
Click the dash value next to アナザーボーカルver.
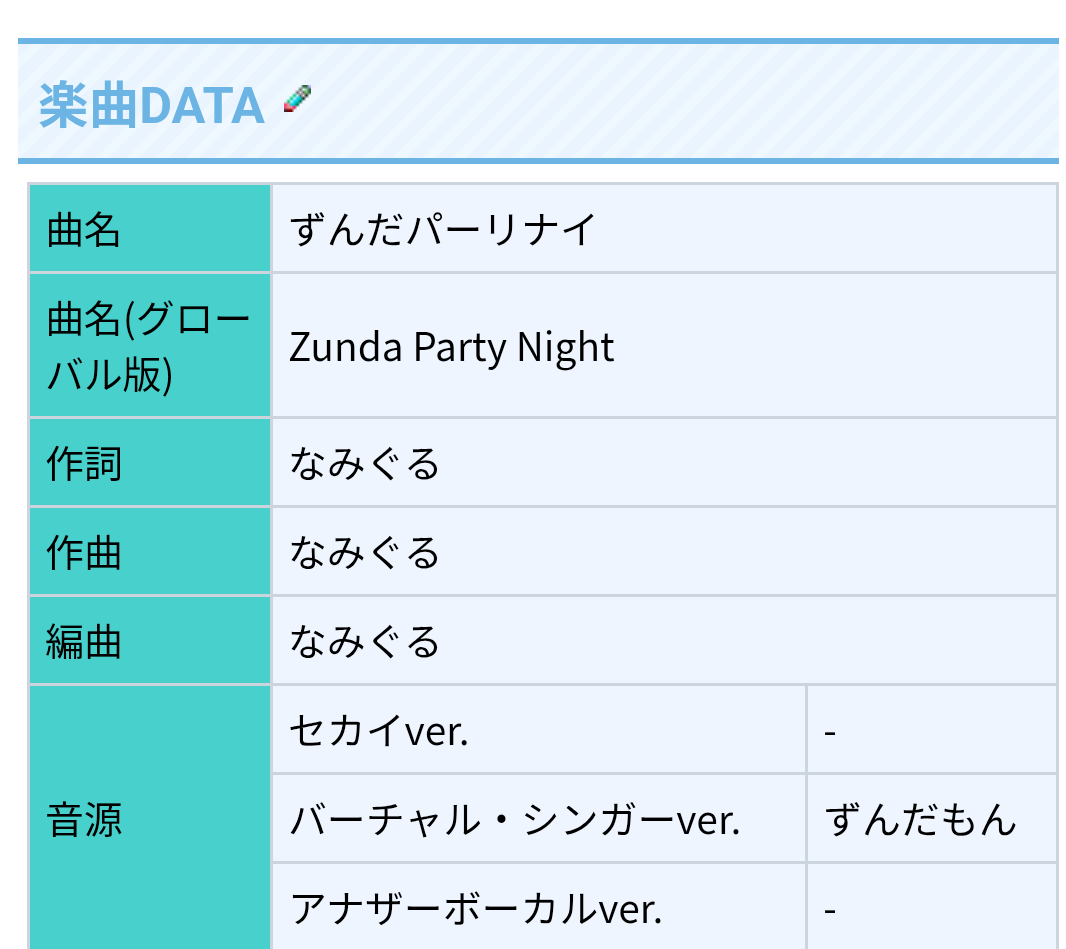(829, 910)
